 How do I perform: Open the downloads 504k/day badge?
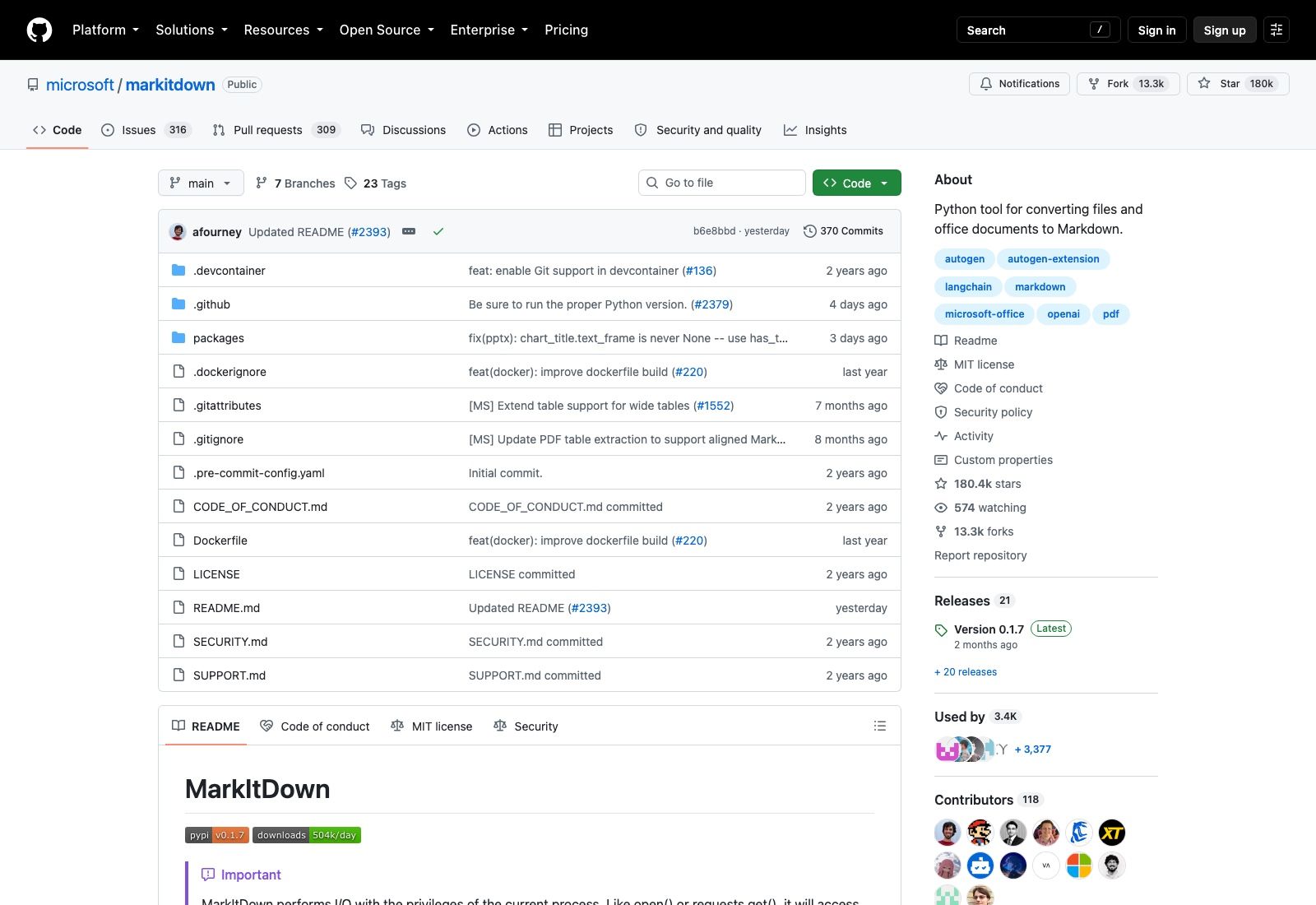pyautogui.click(x=307, y=835)
